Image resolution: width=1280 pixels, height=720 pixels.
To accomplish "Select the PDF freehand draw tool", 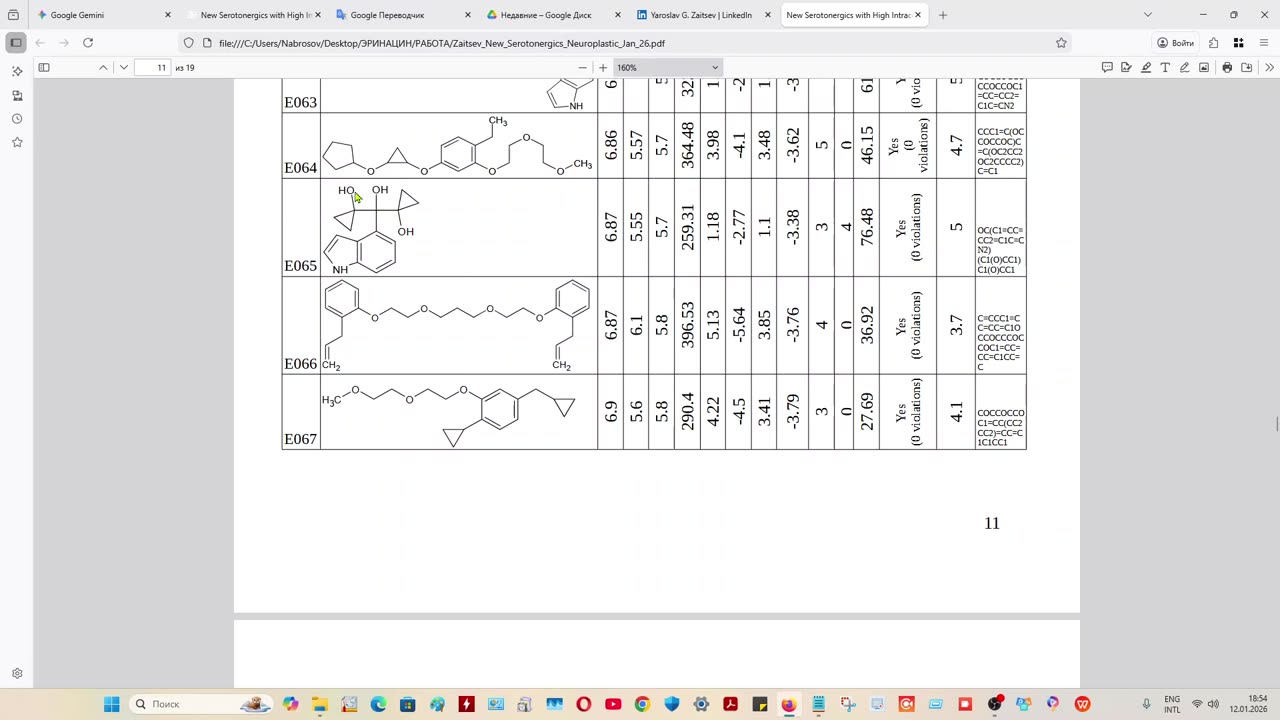I will (x=1184, y=67).
